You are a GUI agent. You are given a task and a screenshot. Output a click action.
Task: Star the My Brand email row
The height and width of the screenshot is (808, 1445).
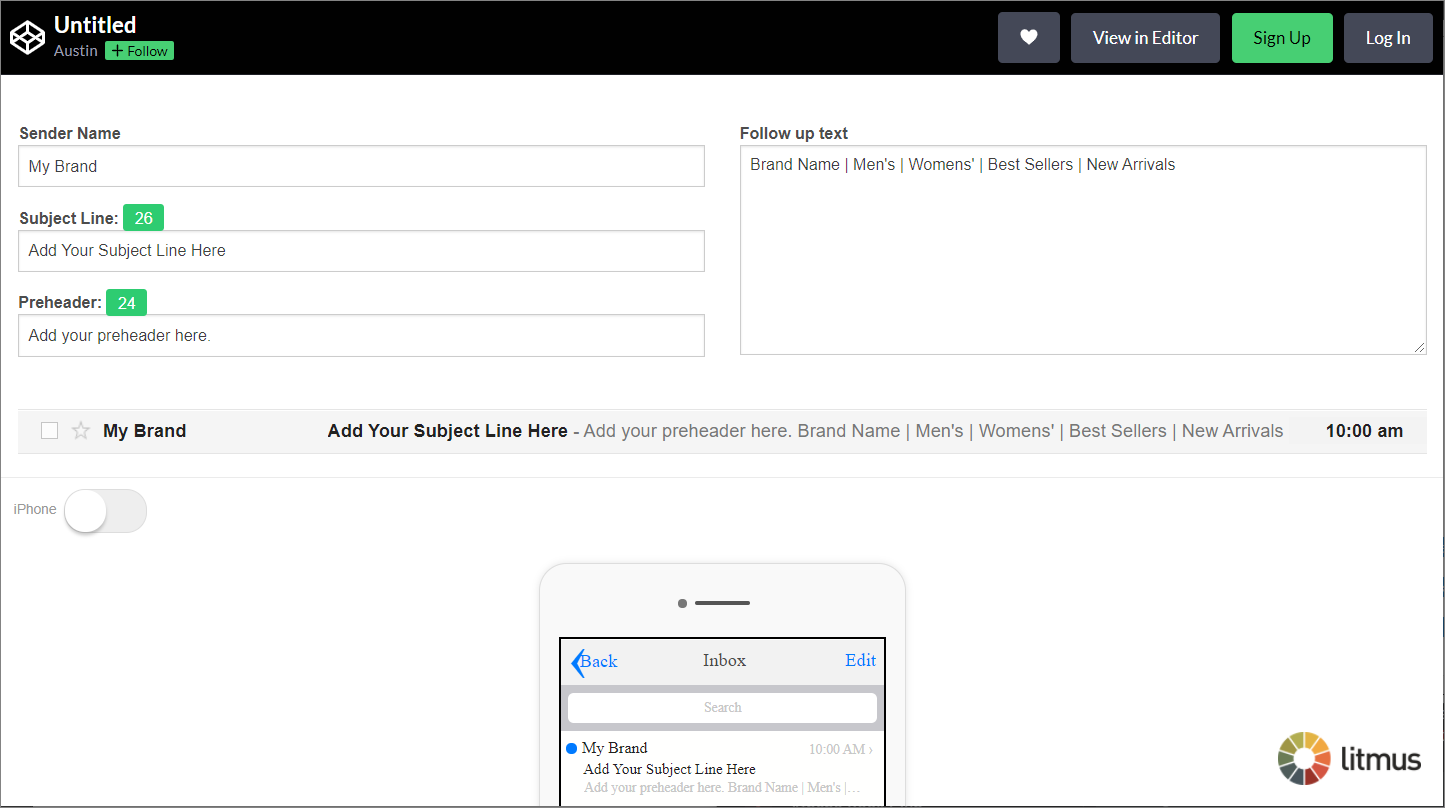coord(81,431)
